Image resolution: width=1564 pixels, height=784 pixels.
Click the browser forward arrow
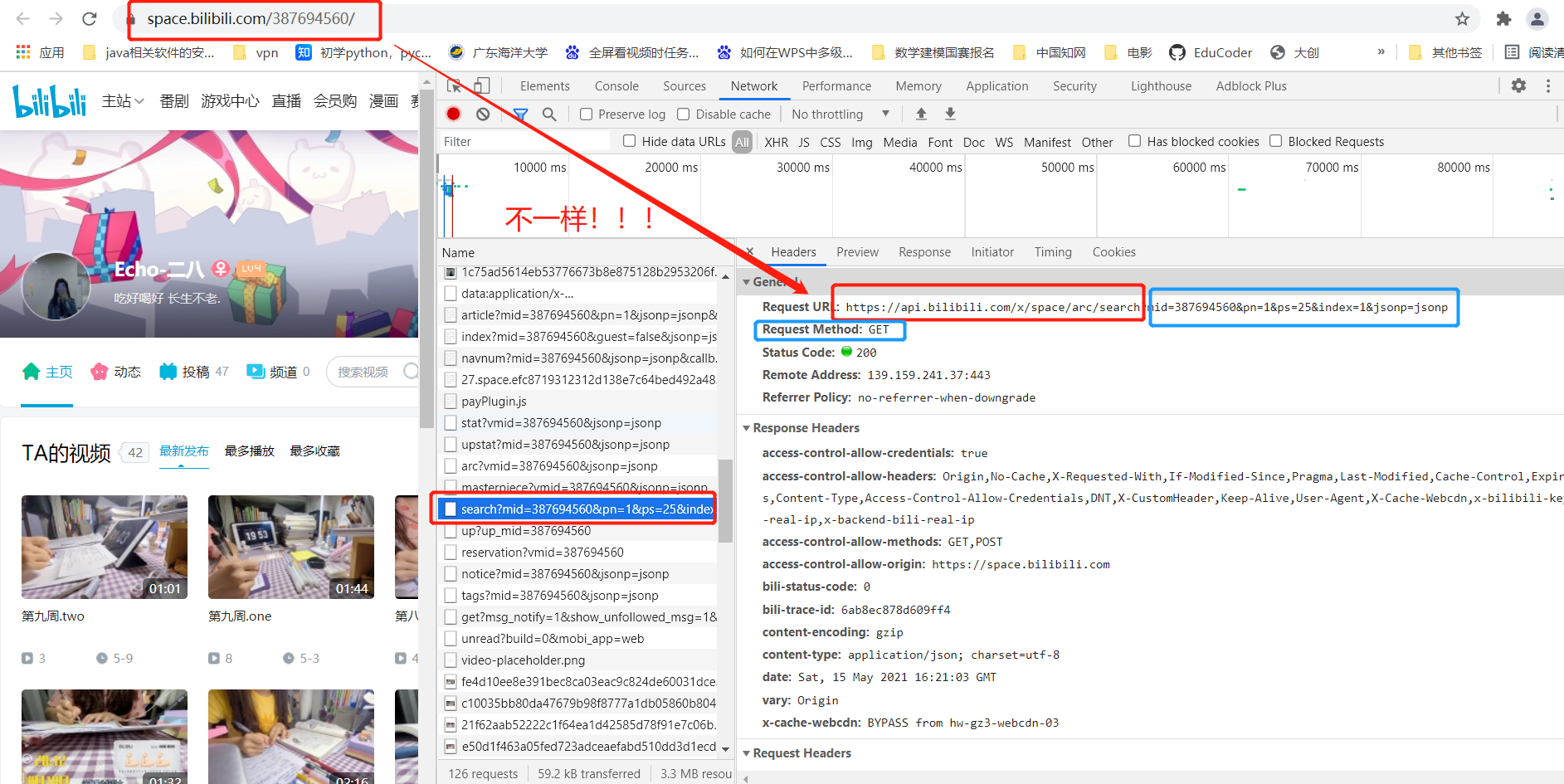tap(56, 18)
